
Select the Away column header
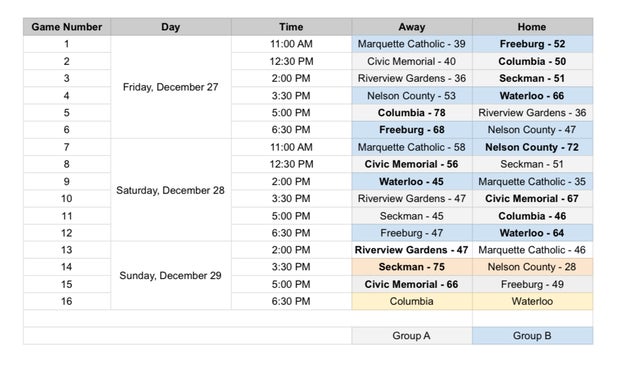click(x=412, y=27)
